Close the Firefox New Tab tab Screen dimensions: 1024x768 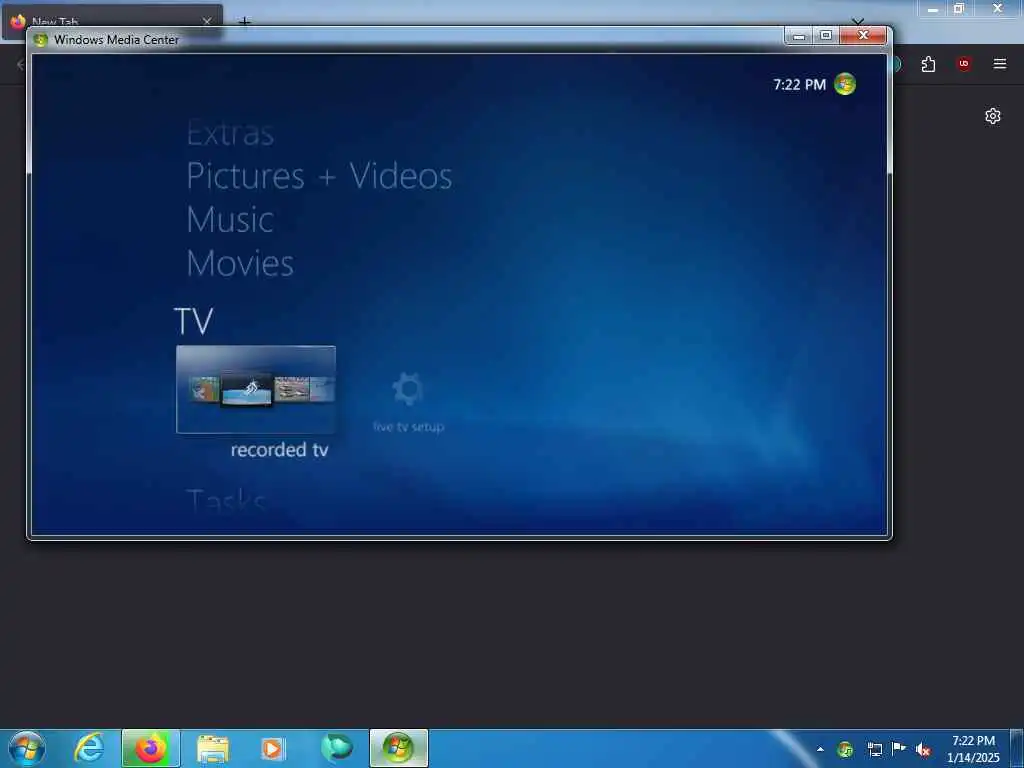tap(207, 22)
